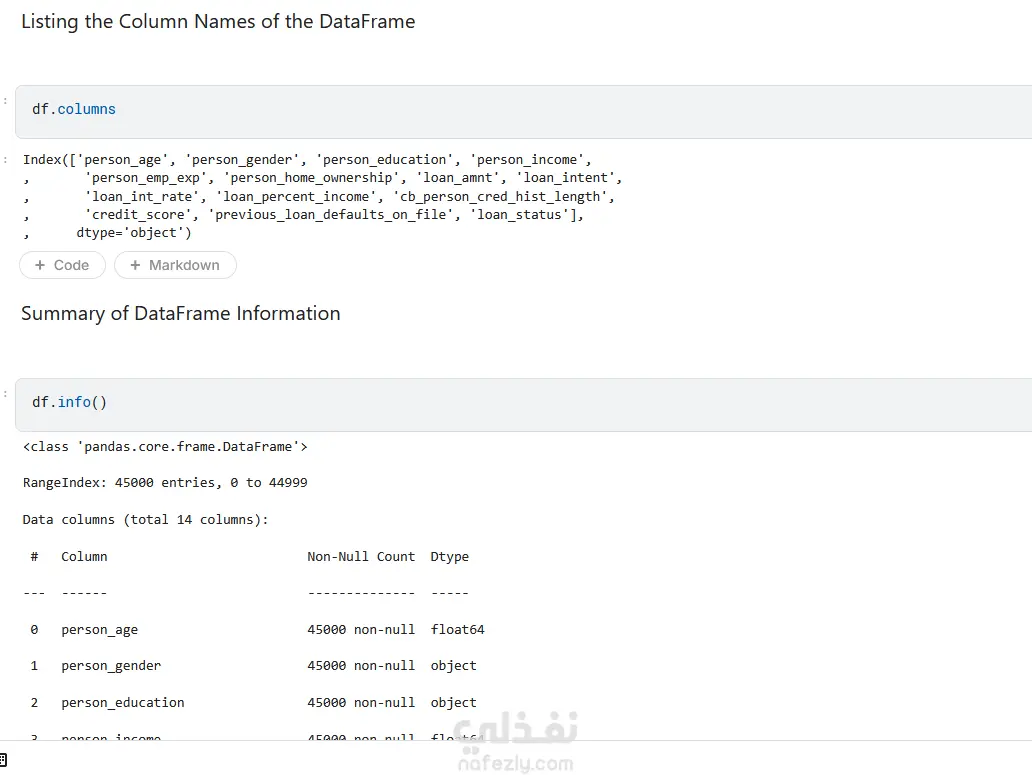The height and width of the screenshot is (775, 1032).
Task: Click the 'Data columns (total 14 columns)' line
Action: pyautogui.click(x=146, y=520)
